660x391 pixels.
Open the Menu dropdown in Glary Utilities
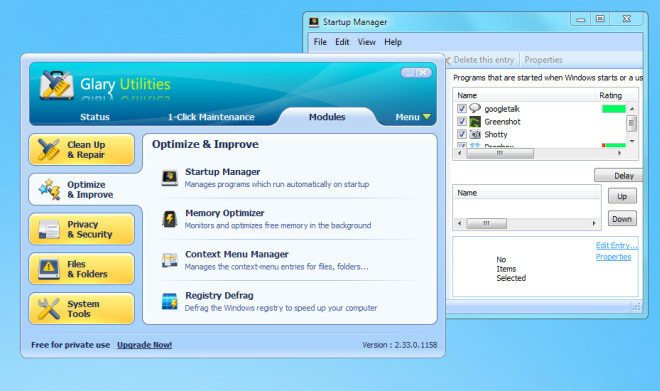(x=412, y=117)
